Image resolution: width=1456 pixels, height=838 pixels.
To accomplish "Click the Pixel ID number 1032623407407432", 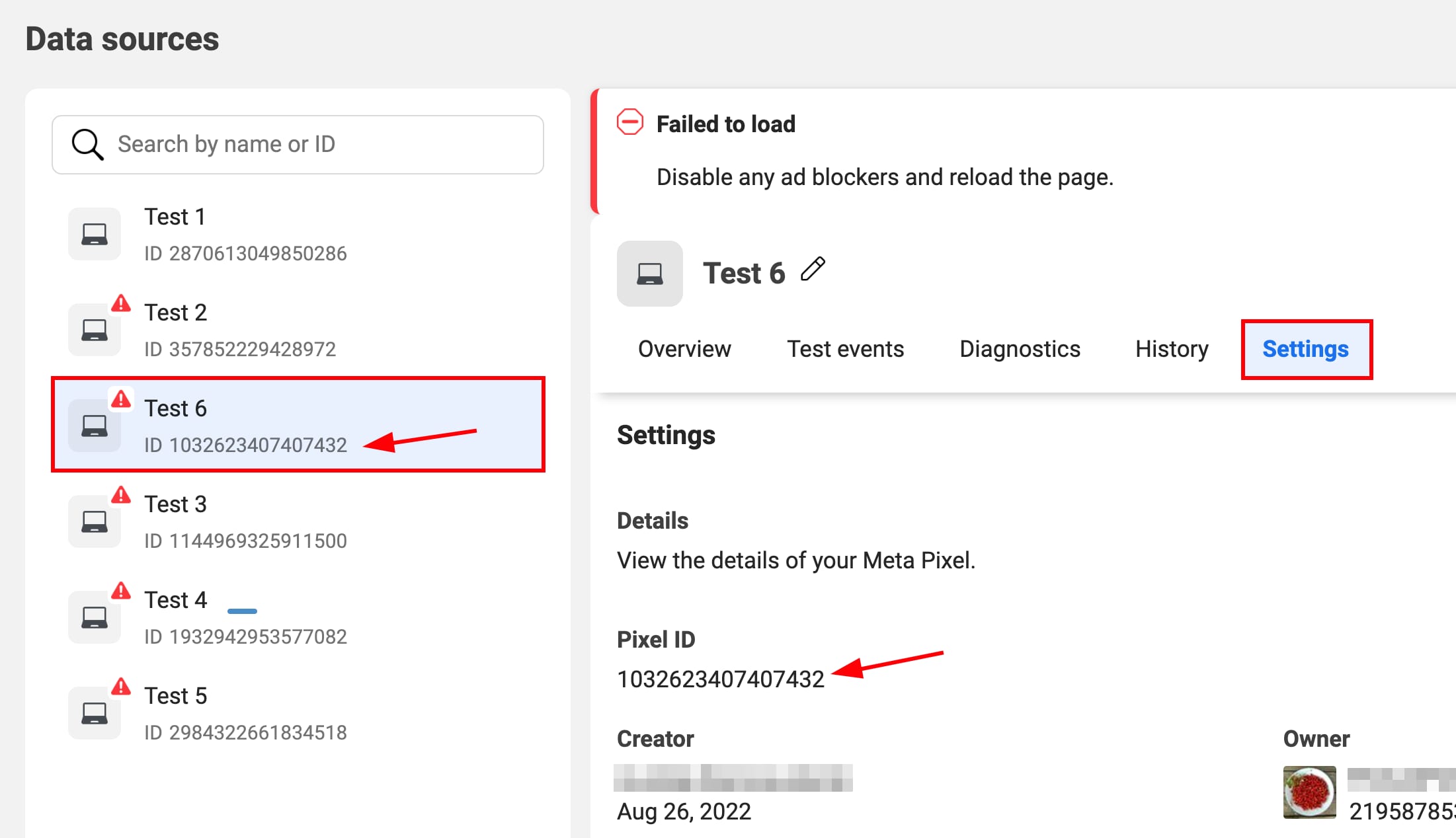I will coord(721,679).
